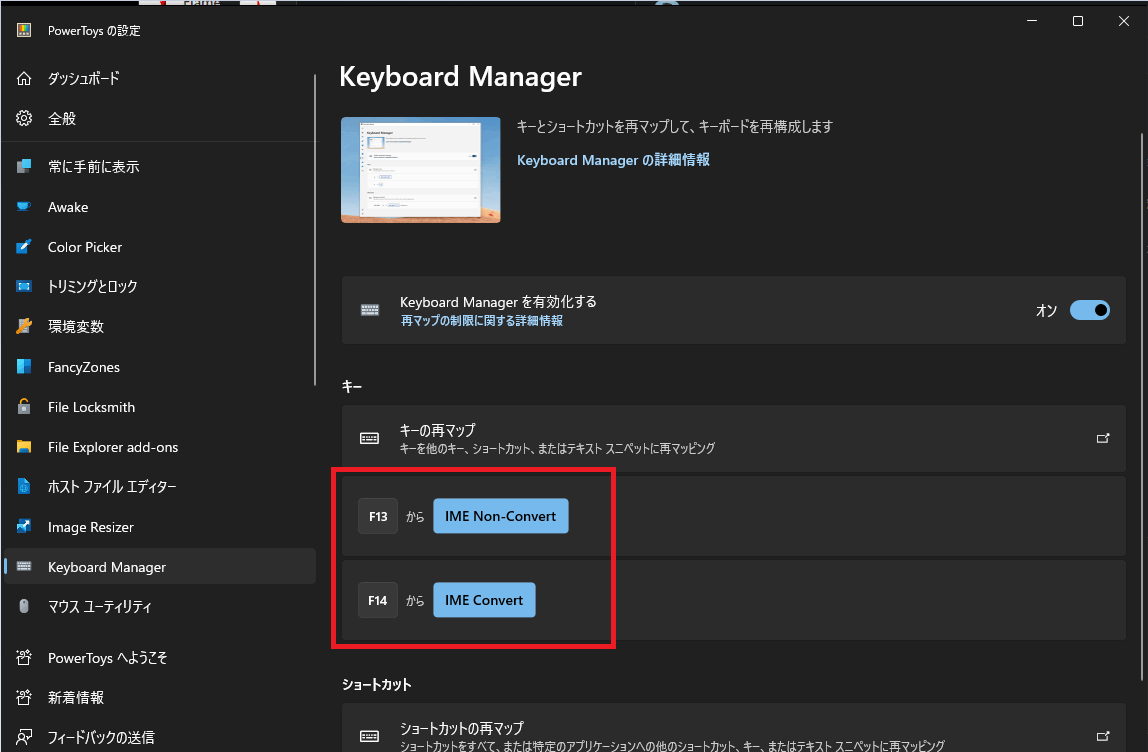Select the マウス ユーティリティ mouse icon

click(24, 606)
